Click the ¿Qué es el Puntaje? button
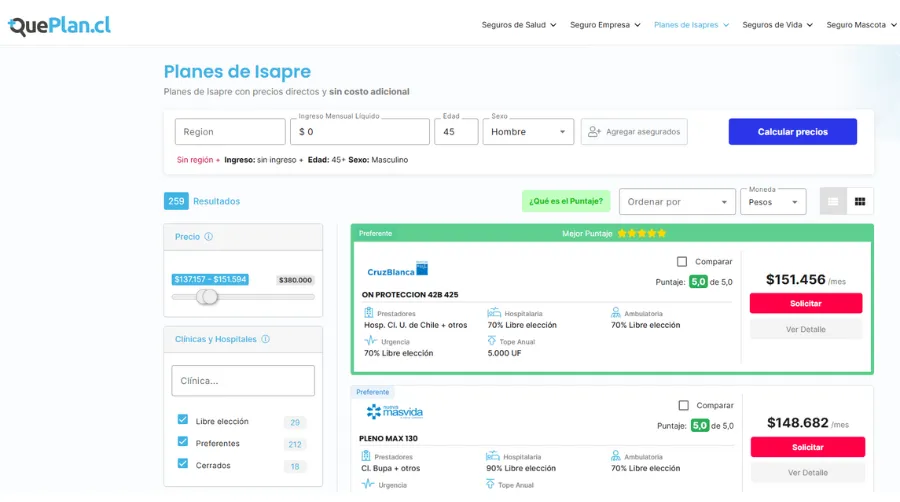 coord(566,201)
